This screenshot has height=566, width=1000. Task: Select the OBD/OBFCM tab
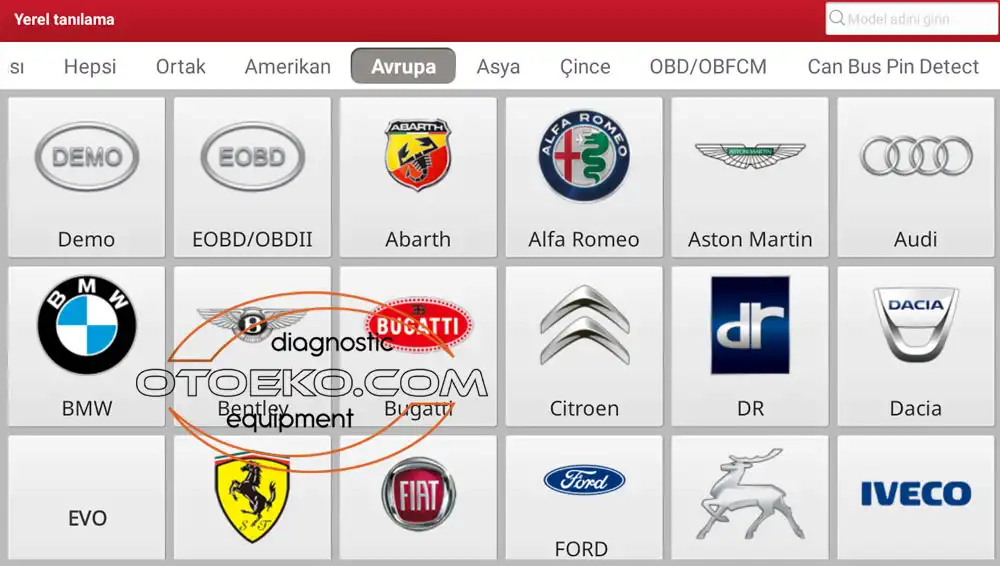click(x=708, y=66)
